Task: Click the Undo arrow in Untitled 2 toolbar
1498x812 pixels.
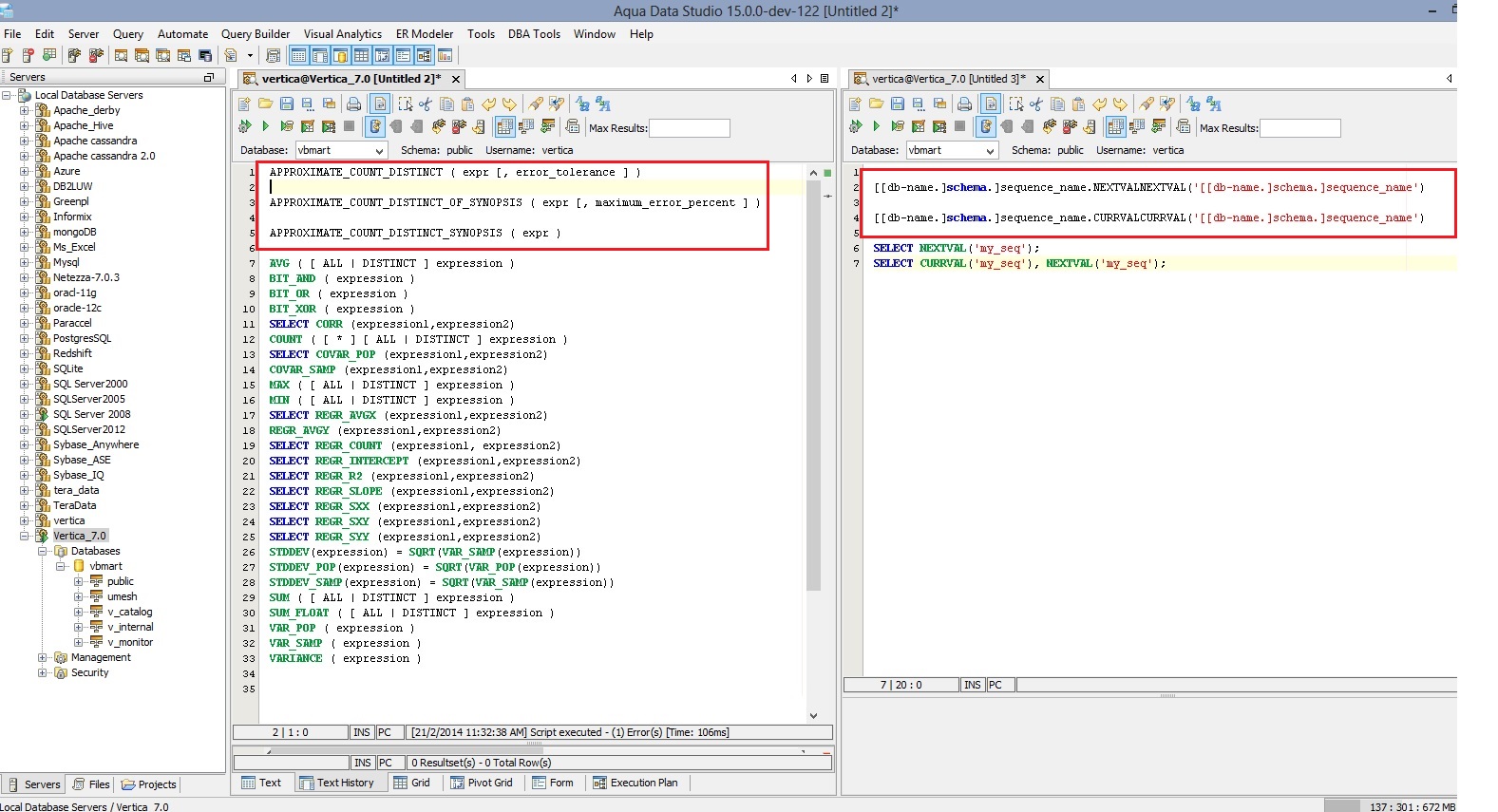Action: [488, 104]
